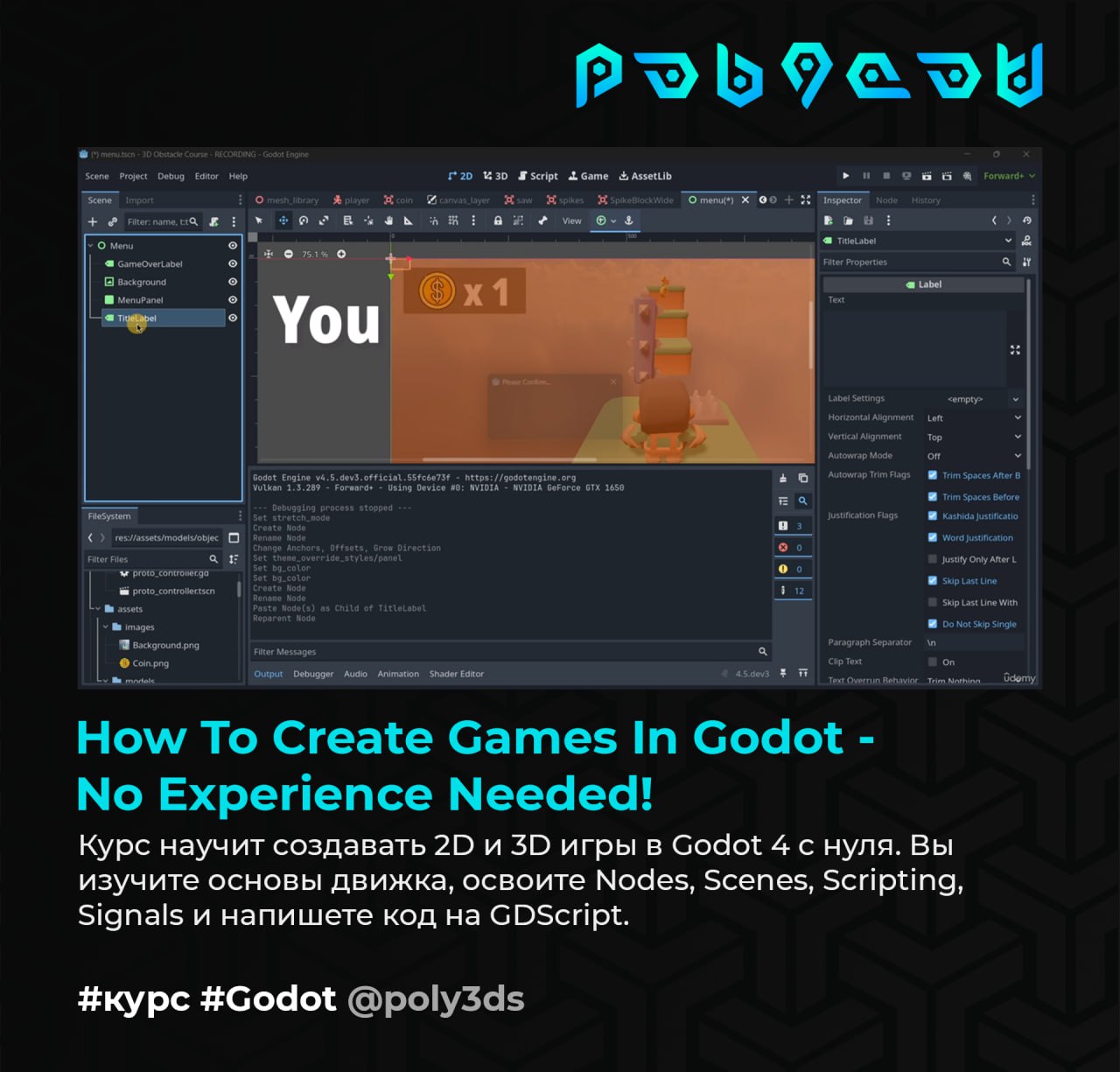Activate the Ruler Mode tool
Image resolution: width=1120 pixels, height=1072 pixels.
point(409,221)
